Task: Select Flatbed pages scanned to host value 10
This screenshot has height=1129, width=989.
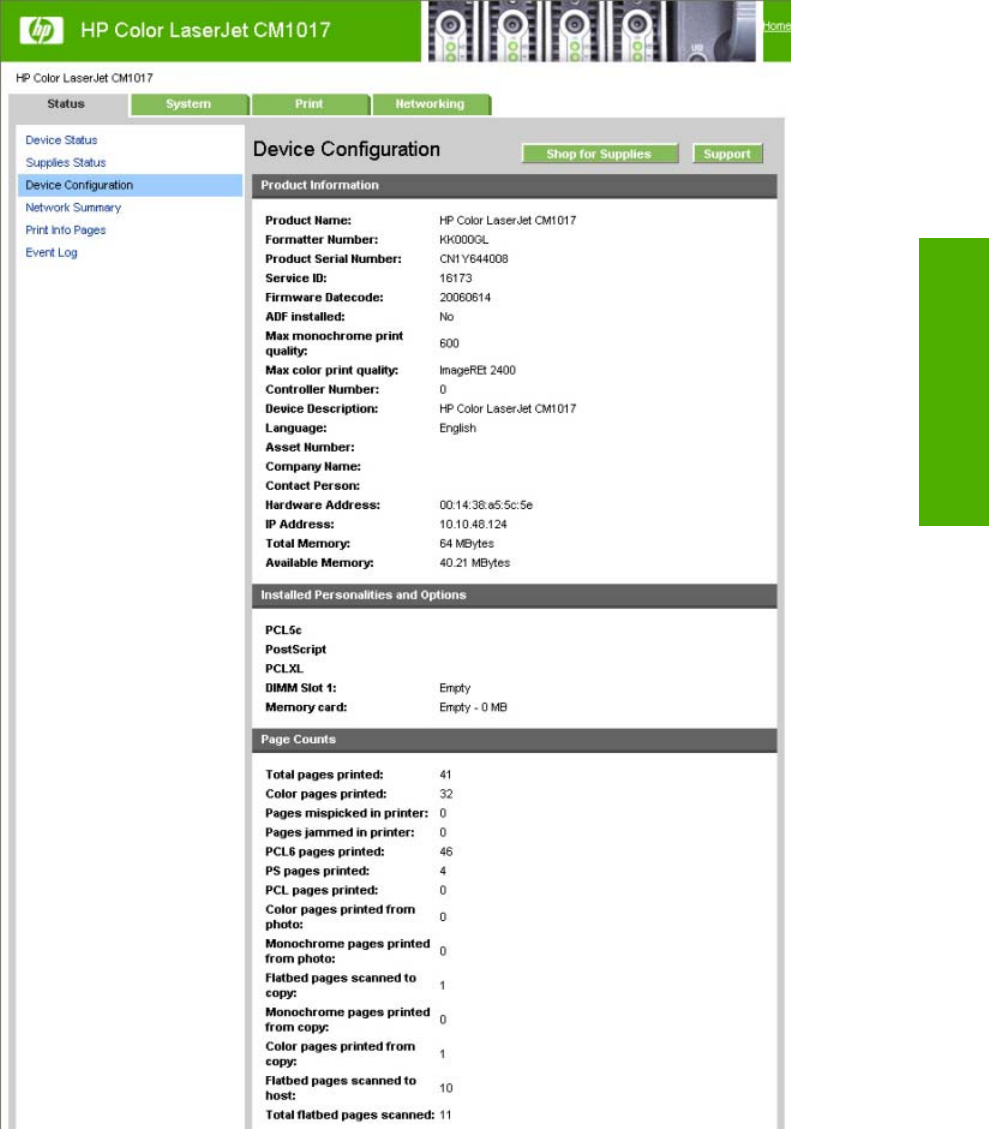Action: 446,1088
